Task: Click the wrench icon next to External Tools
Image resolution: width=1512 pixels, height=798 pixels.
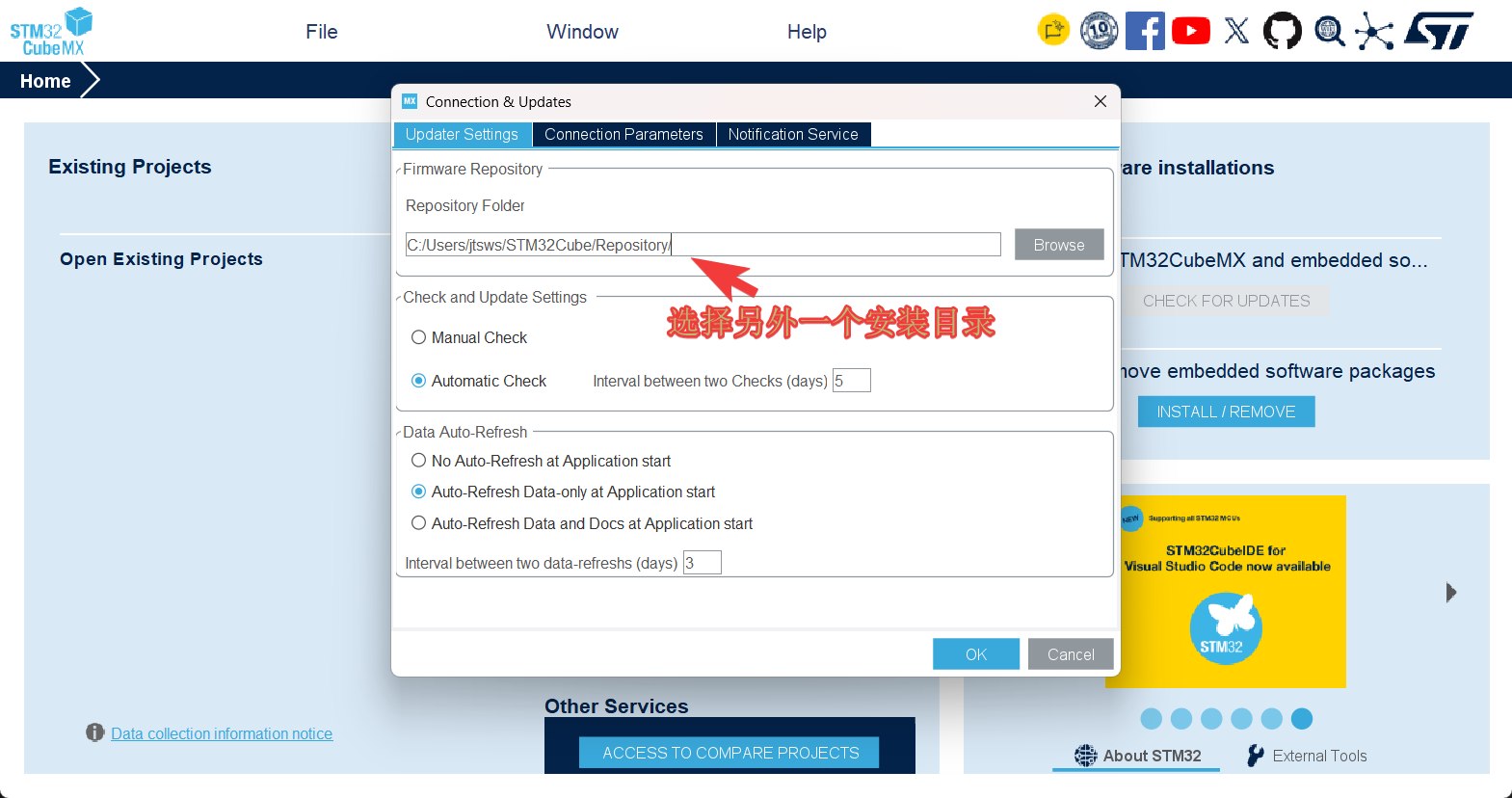Action: tap(1256, 756)
